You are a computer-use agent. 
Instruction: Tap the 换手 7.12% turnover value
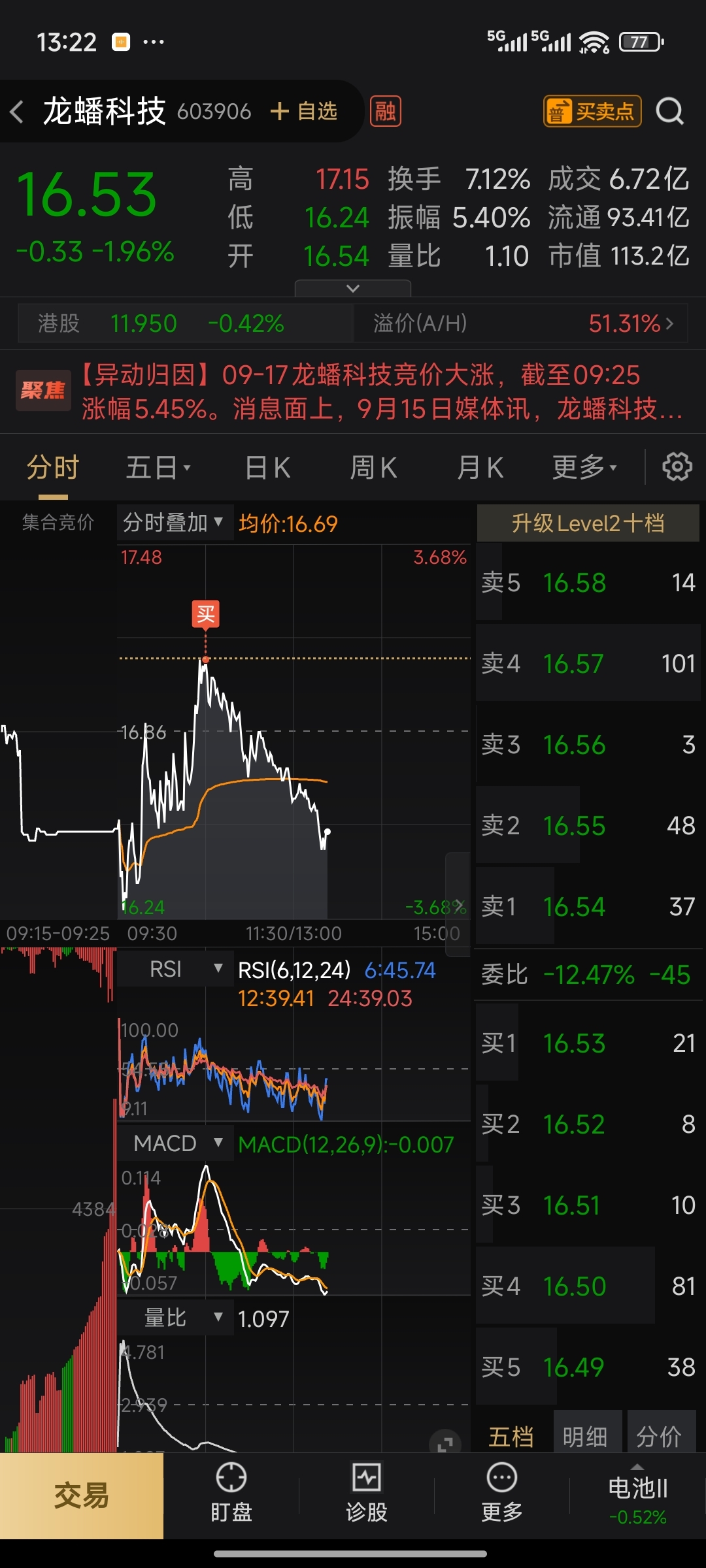[x=458, y=179]
